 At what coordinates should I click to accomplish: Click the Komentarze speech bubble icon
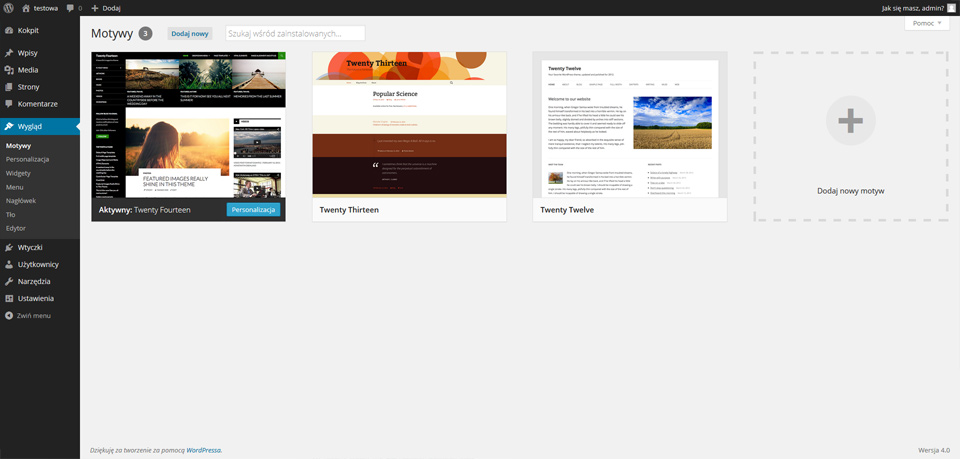tap(9, 104)
